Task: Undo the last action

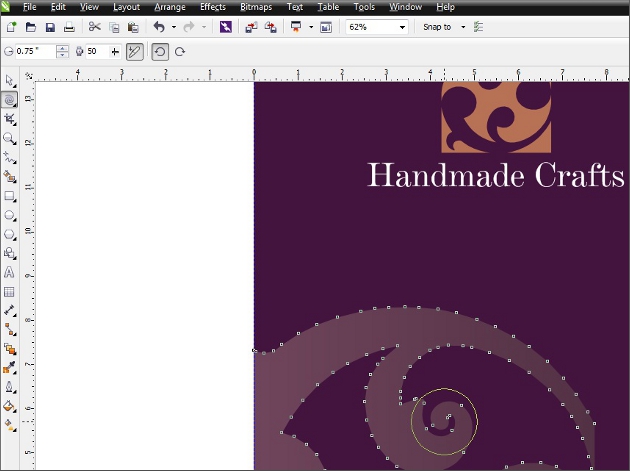Action: [x=160, y=27]
